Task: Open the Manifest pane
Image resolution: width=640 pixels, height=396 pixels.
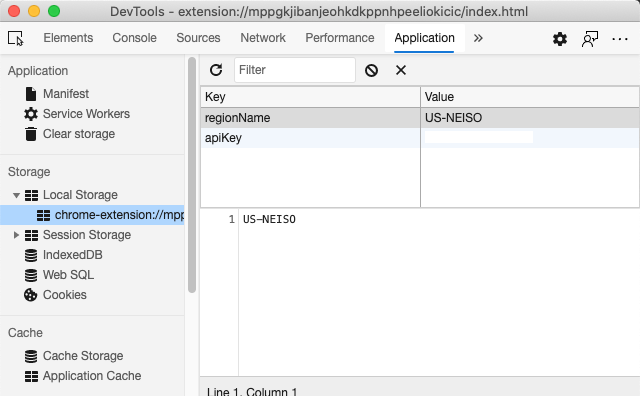Action: pyautogui.click(x=66, y=94)
